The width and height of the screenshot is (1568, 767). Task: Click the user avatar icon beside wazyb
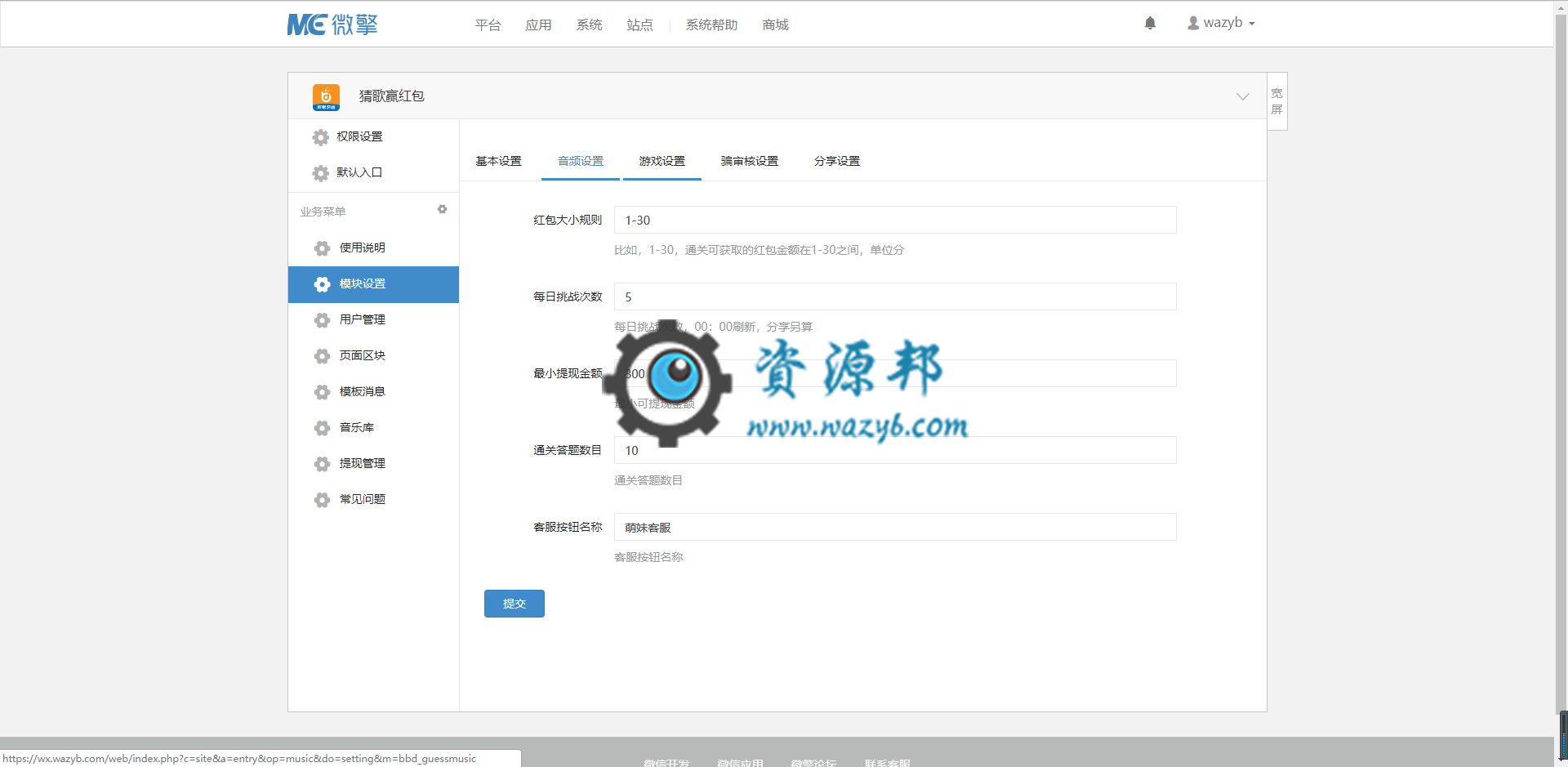[1193, 23]
